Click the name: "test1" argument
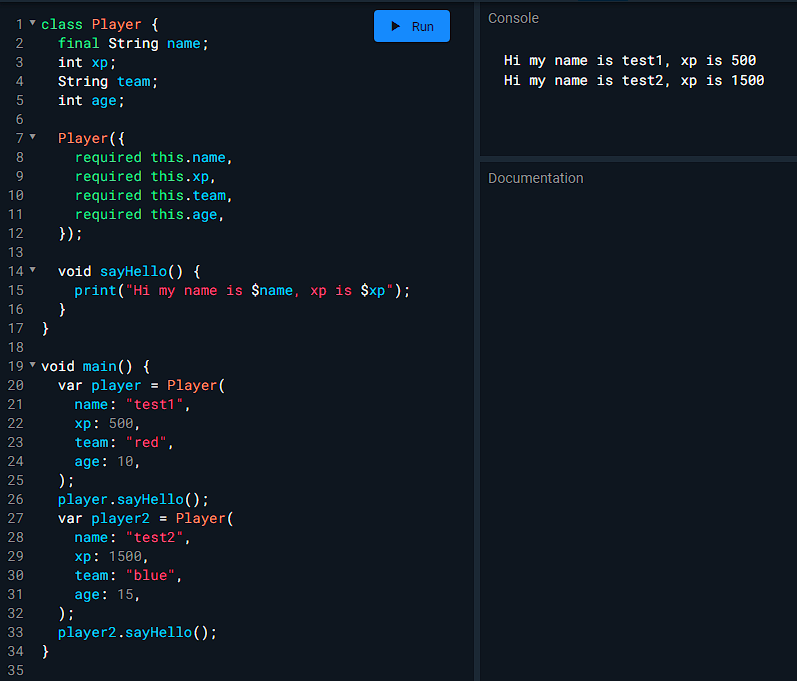797x681 pixels. 132,405
